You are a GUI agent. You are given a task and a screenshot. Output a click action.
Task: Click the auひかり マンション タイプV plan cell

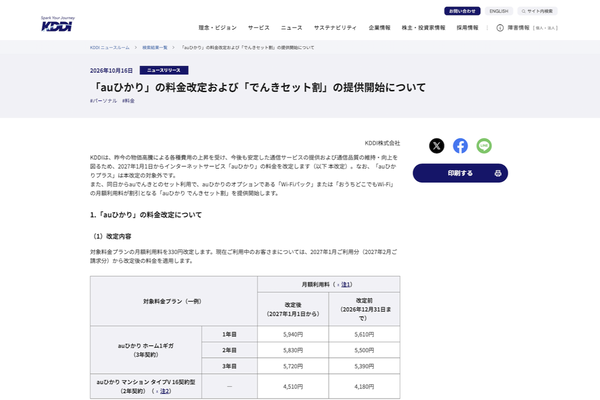pyautogui.click(x=146, y=387)
